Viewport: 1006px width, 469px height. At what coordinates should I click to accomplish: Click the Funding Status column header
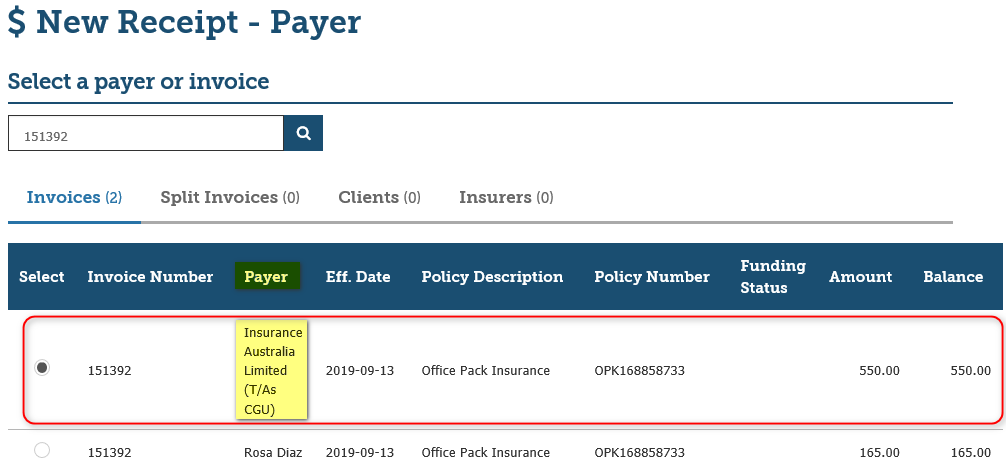(x=772, y=277)
